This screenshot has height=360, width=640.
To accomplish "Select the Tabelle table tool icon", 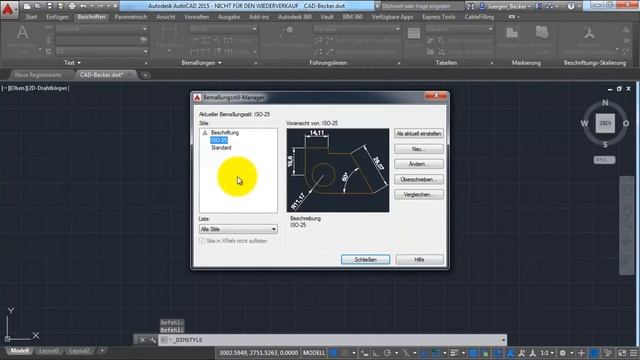I will 413,33.
